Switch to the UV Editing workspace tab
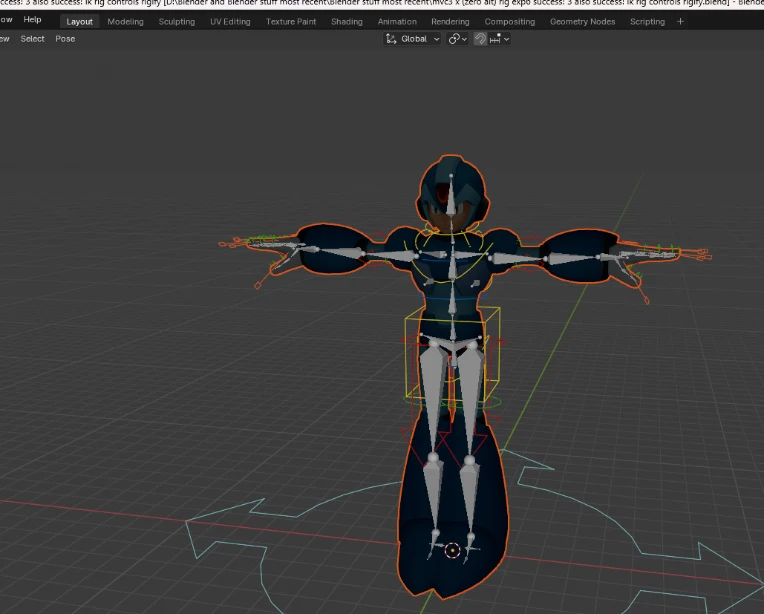 230,21
